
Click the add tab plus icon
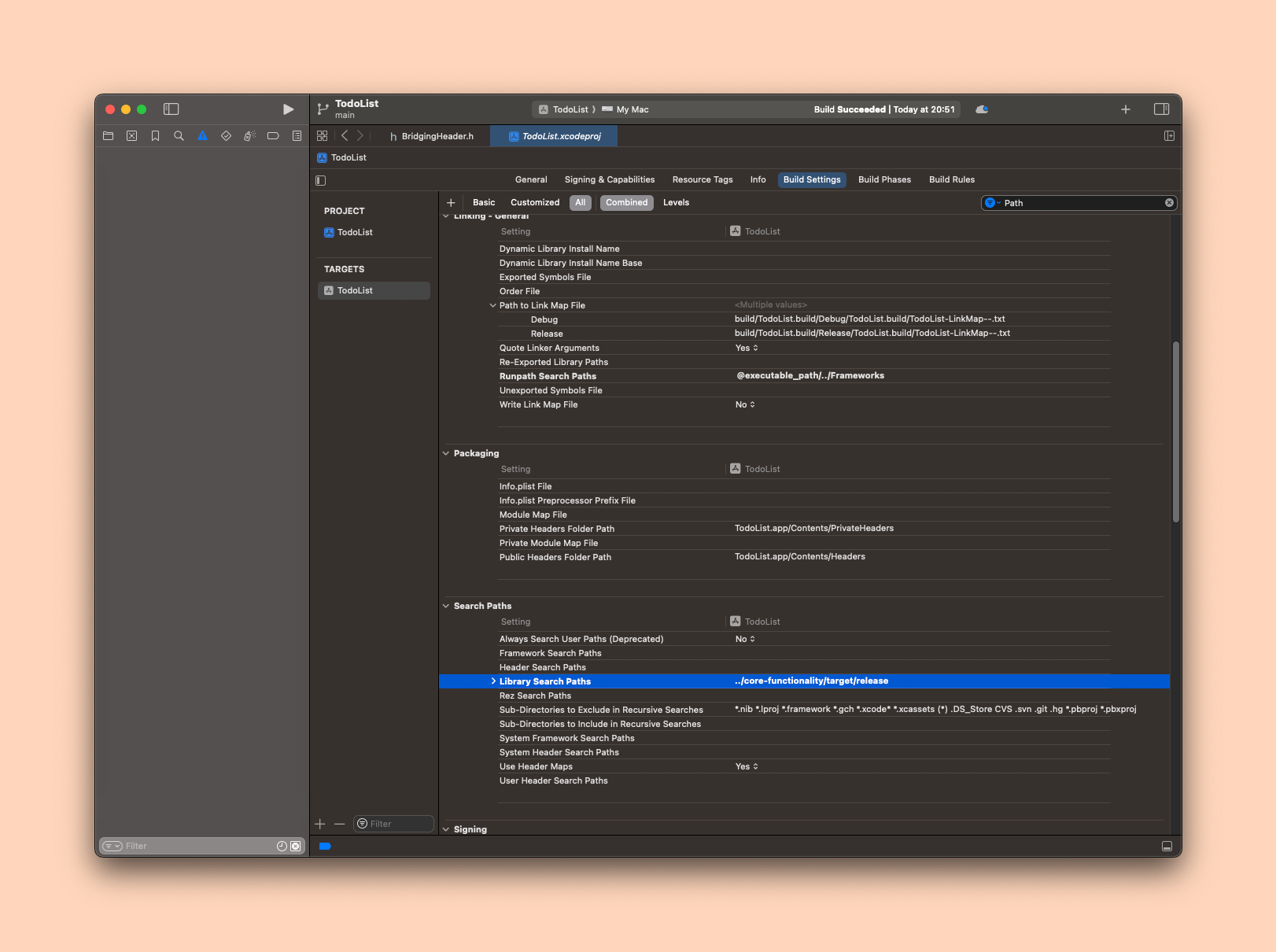[1125, 109]
